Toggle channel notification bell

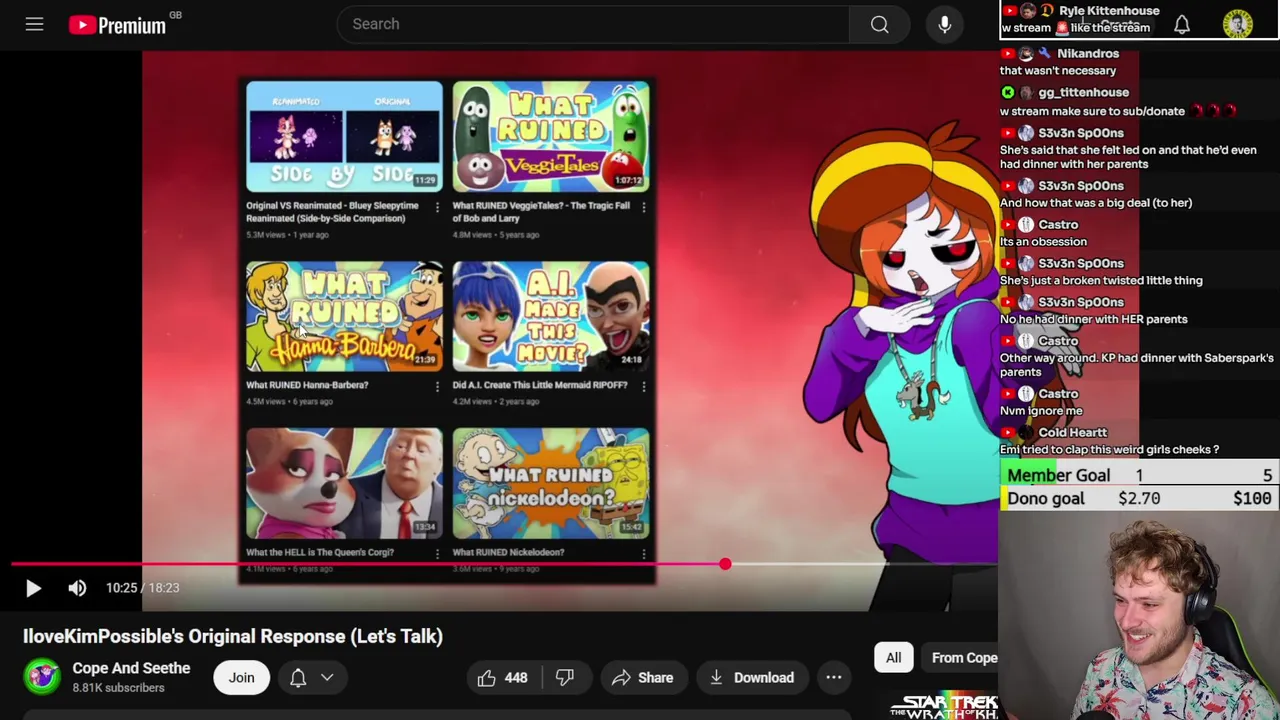(x=298, y=677)
